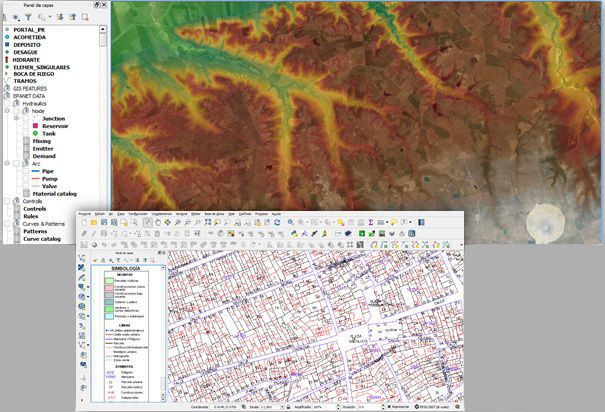
Task: Collapse the Hydraulics group
Action: [x=7, y=103]
